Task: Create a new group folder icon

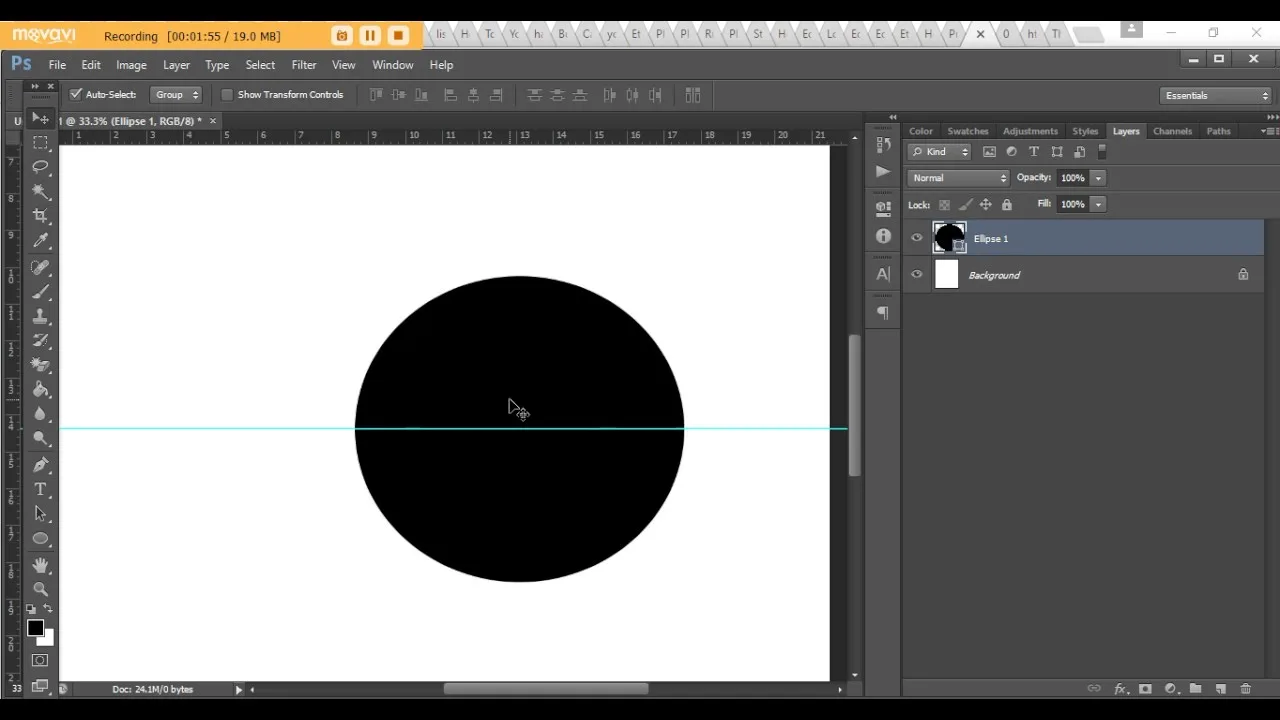Action: point(1195,689)
